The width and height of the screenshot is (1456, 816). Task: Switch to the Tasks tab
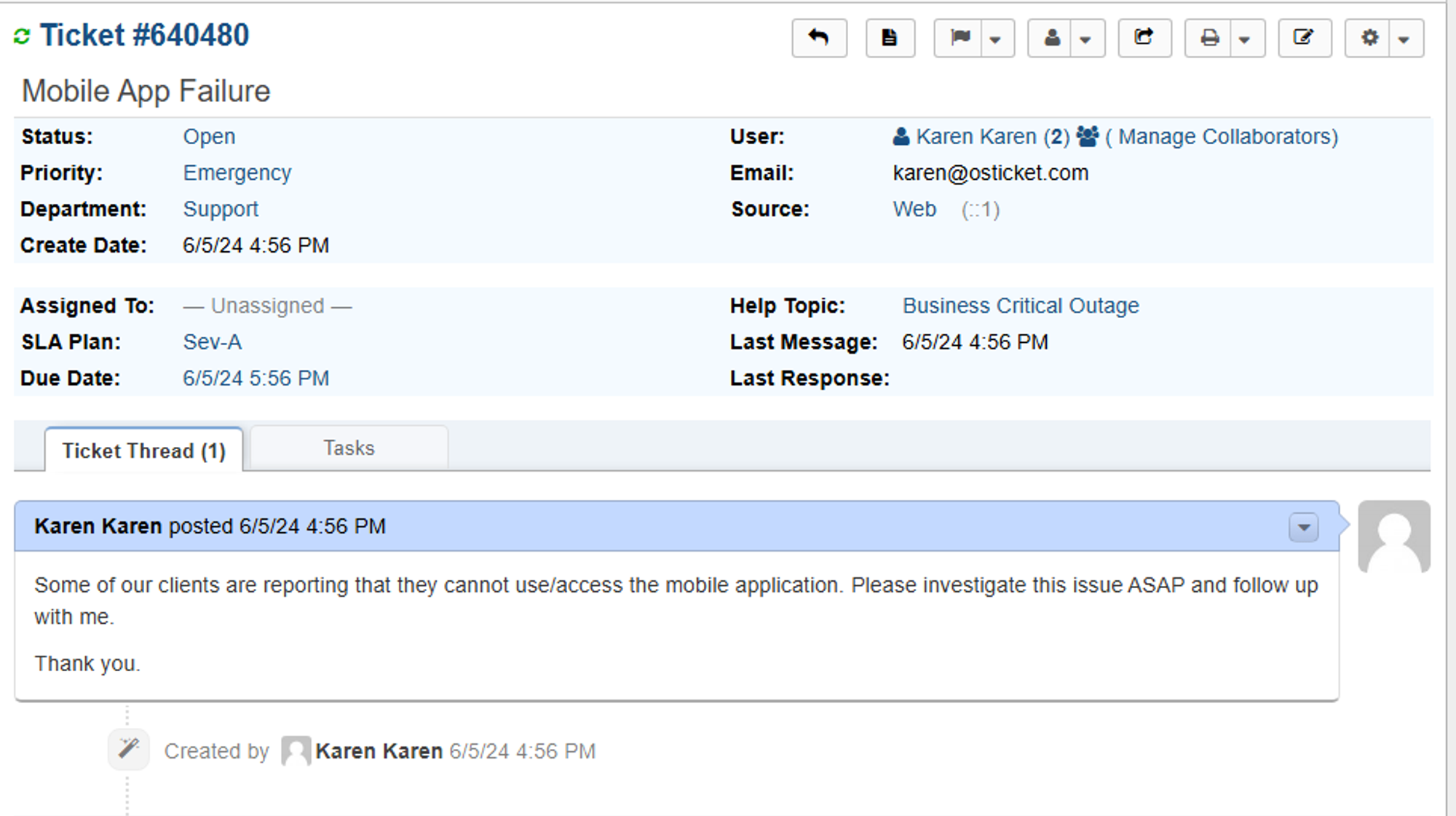(x=349, y=448)
